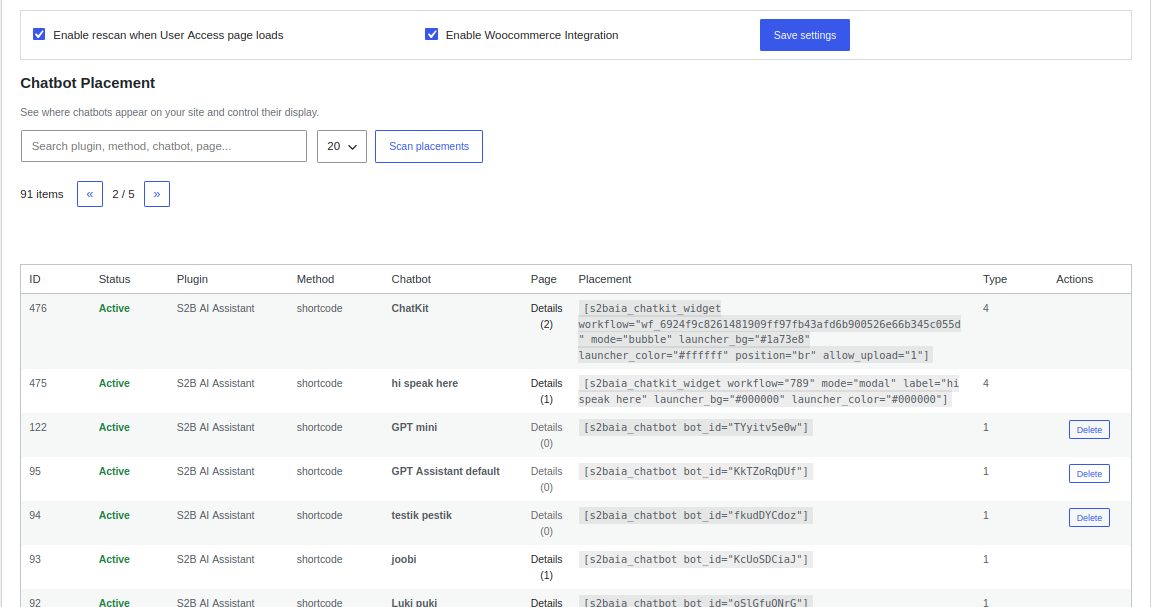Delete the GPT Assistant default placement
Viewport: 1151px width, 607px height.
tap(1089, 473)
